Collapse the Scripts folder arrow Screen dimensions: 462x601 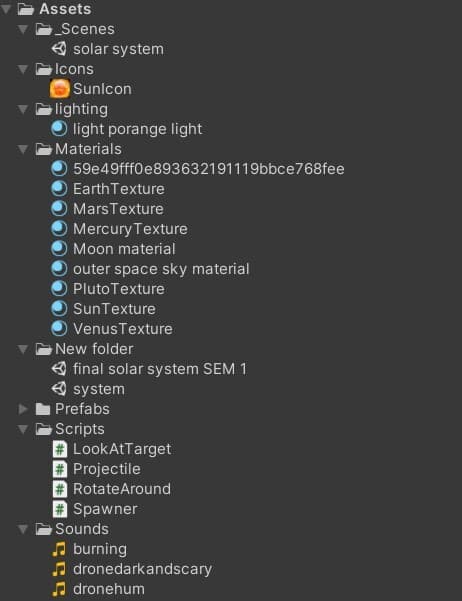coord(23,429)
